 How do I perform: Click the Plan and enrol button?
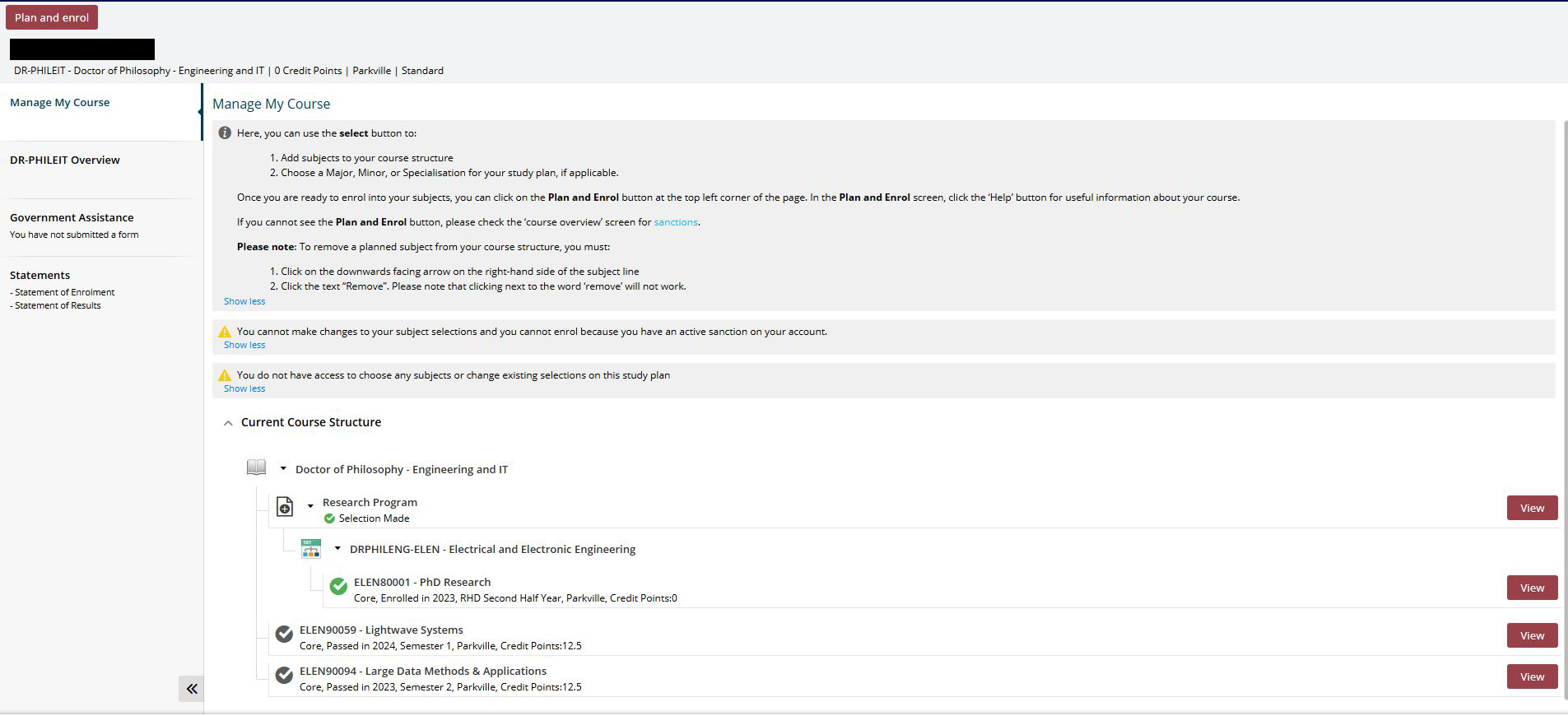click(x=52, y=17)
